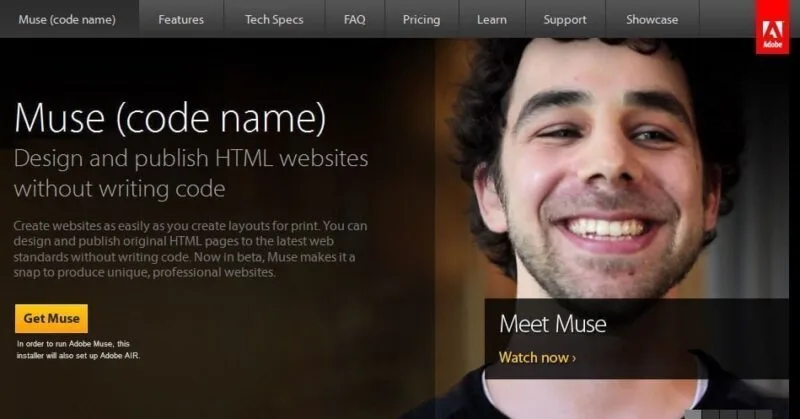The width and height of the screenshot is (800, 419).
Task: Navigate to the Support page
Action: 565,19
